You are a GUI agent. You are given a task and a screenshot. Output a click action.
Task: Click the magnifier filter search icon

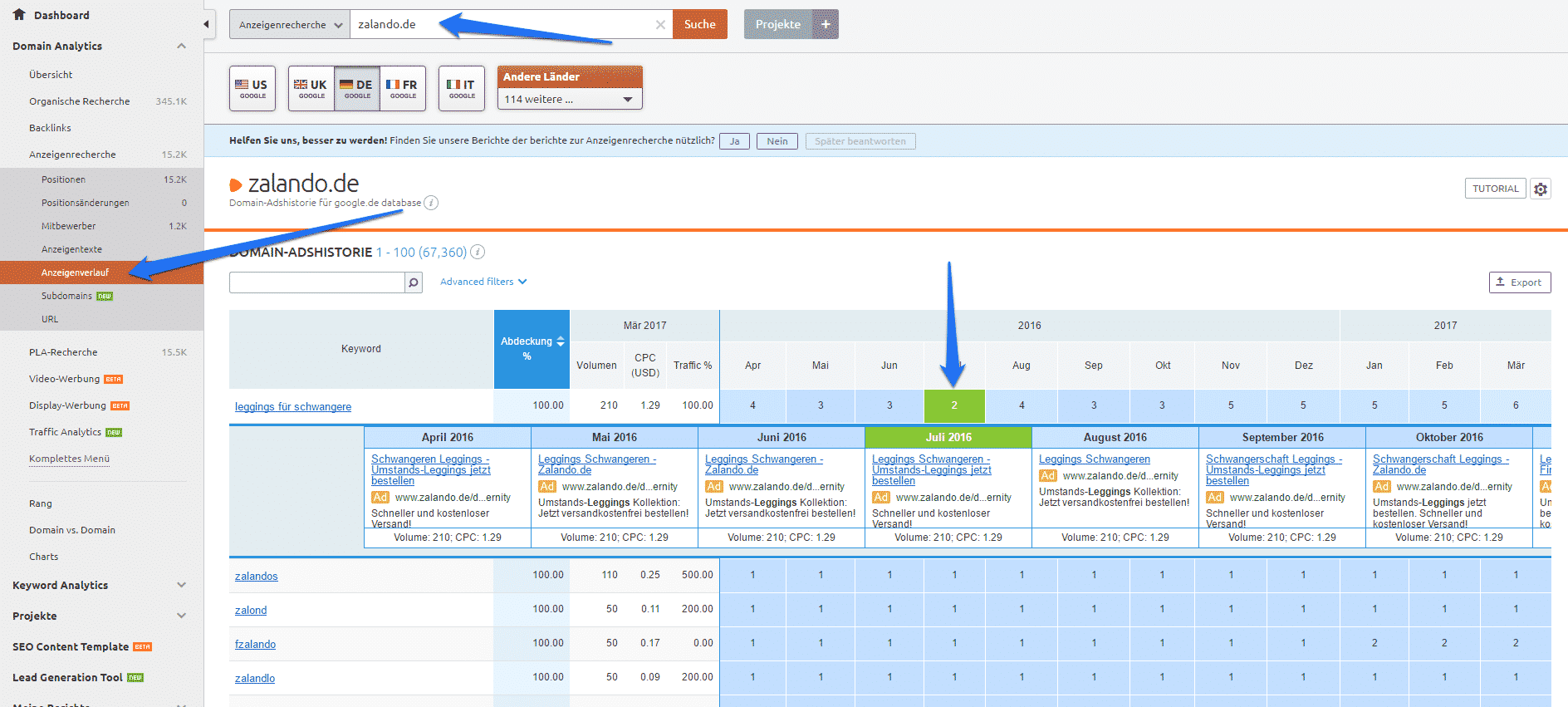pos(413,282)
